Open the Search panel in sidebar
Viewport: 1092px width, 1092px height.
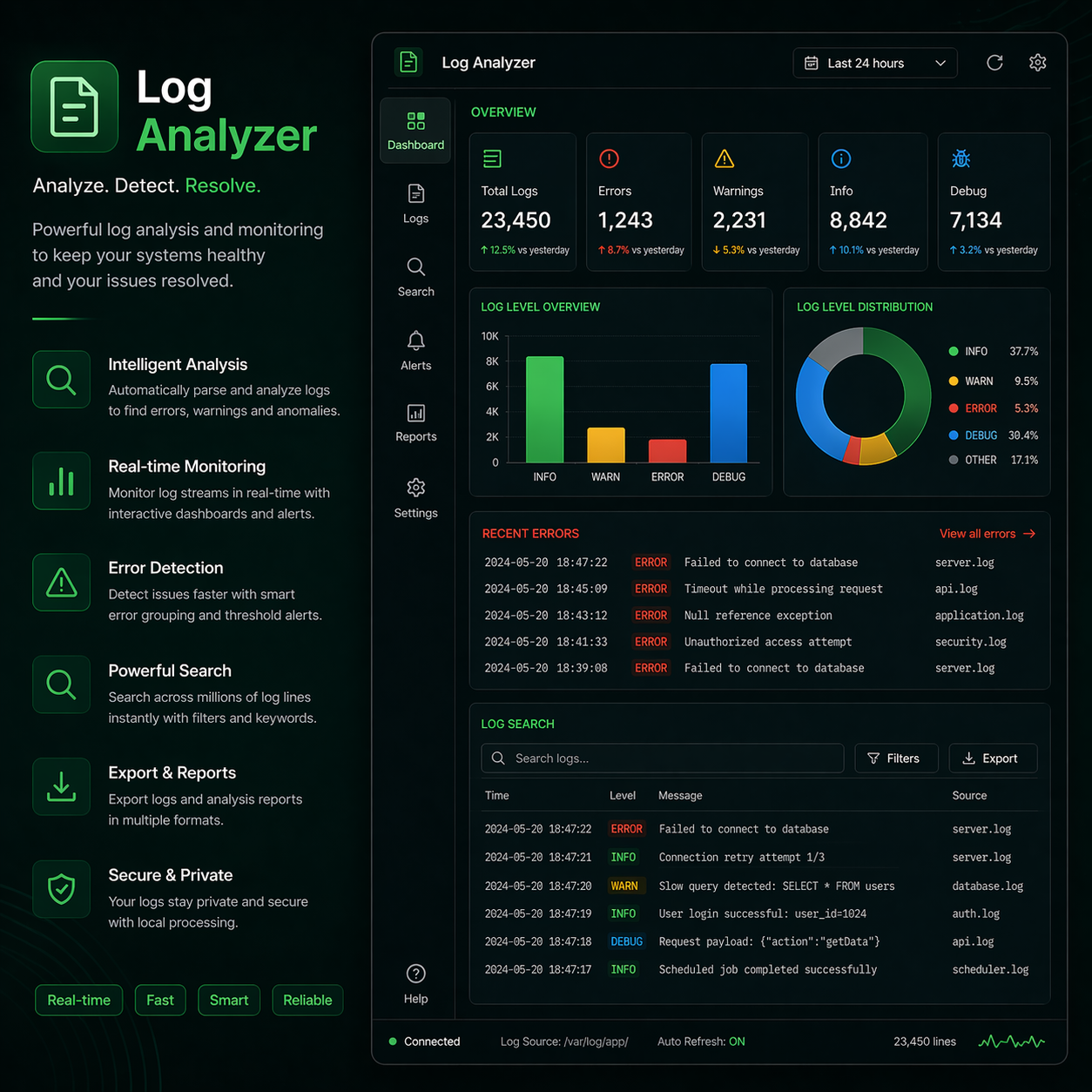pos(415,276)
